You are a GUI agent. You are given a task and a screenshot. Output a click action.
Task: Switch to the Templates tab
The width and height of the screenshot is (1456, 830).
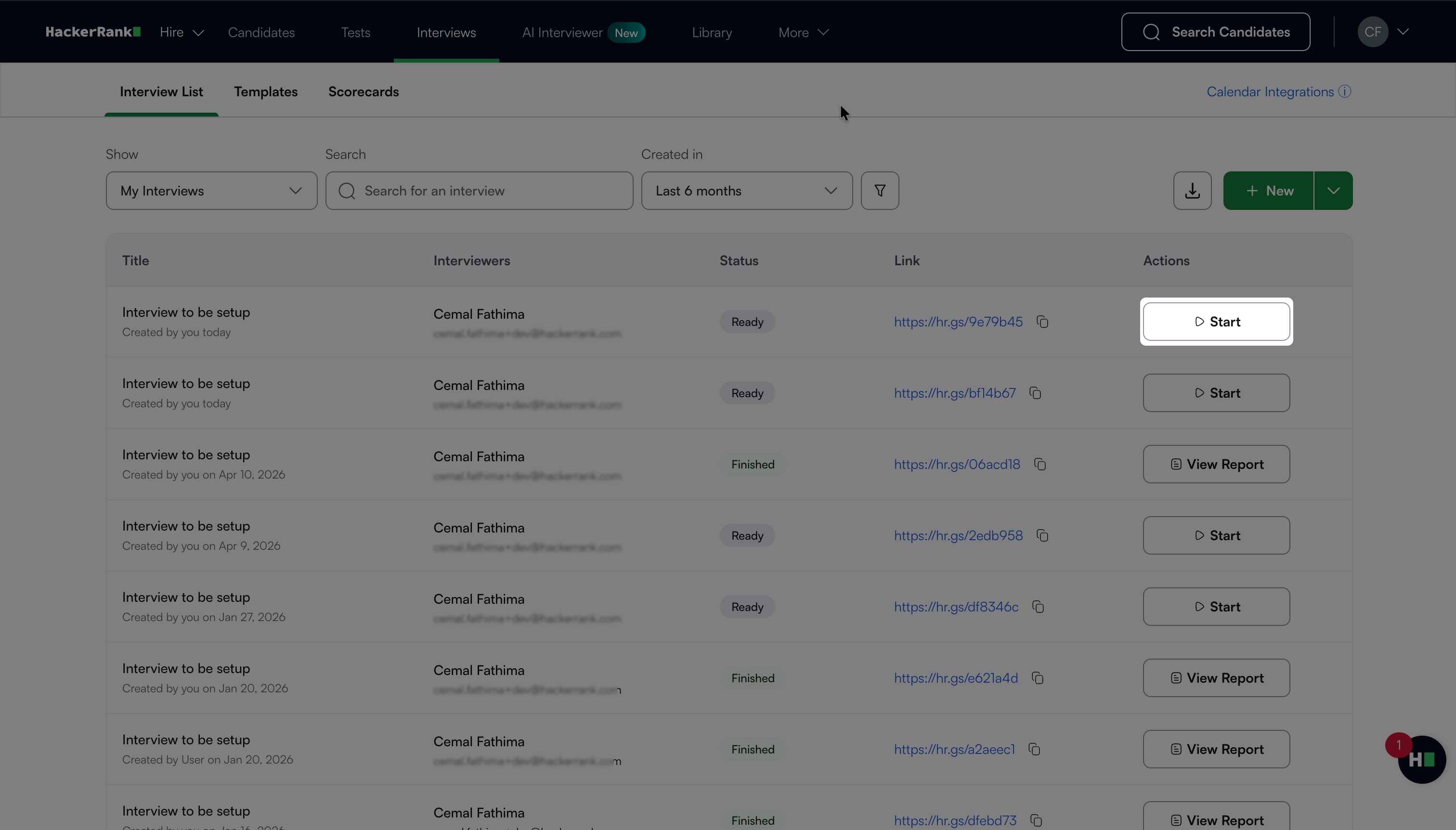(x=266, y=92)
